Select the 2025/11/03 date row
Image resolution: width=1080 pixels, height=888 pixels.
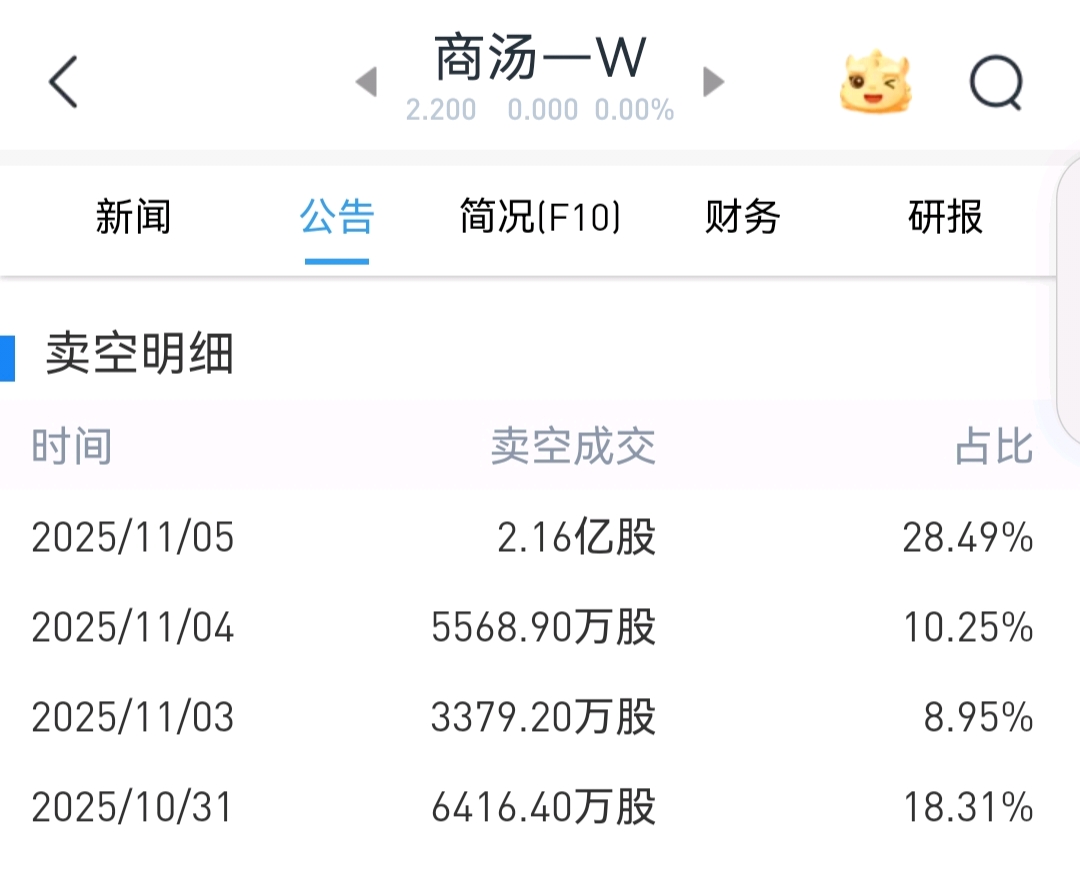coord(540,717)
